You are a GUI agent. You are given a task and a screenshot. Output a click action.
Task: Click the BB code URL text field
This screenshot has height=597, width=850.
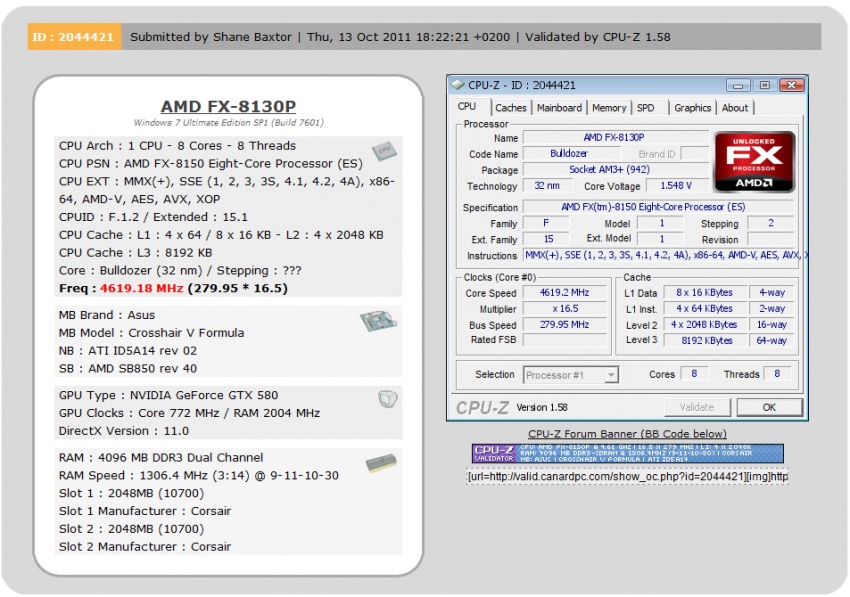[627, 477]
